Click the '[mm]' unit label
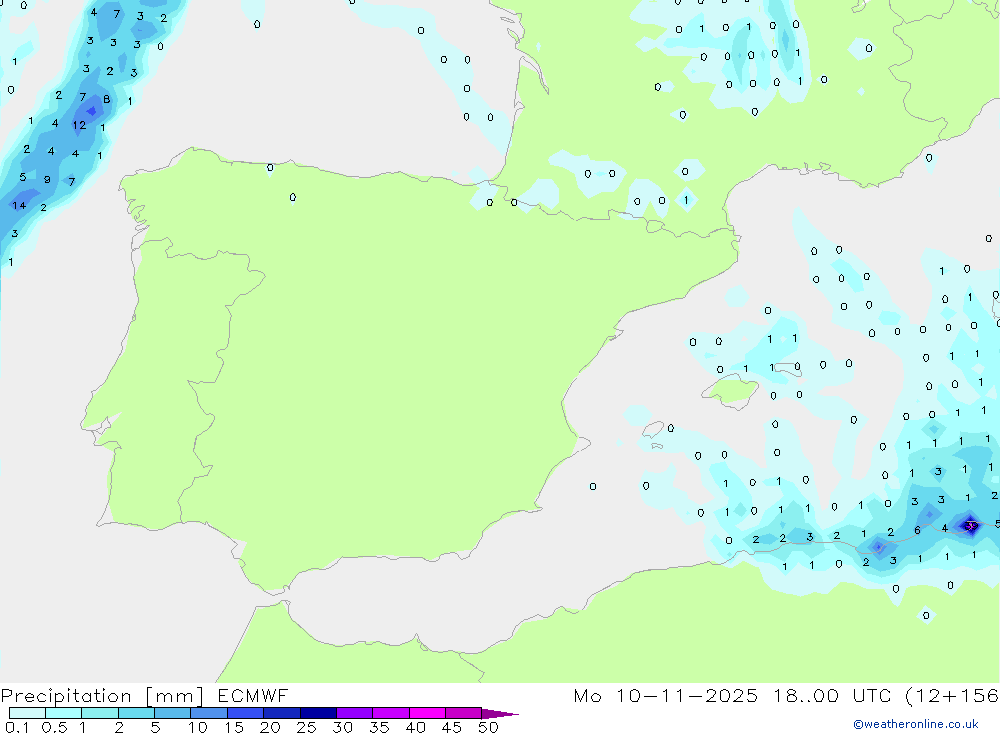The image size is (1000, 733). pos(174,695)
